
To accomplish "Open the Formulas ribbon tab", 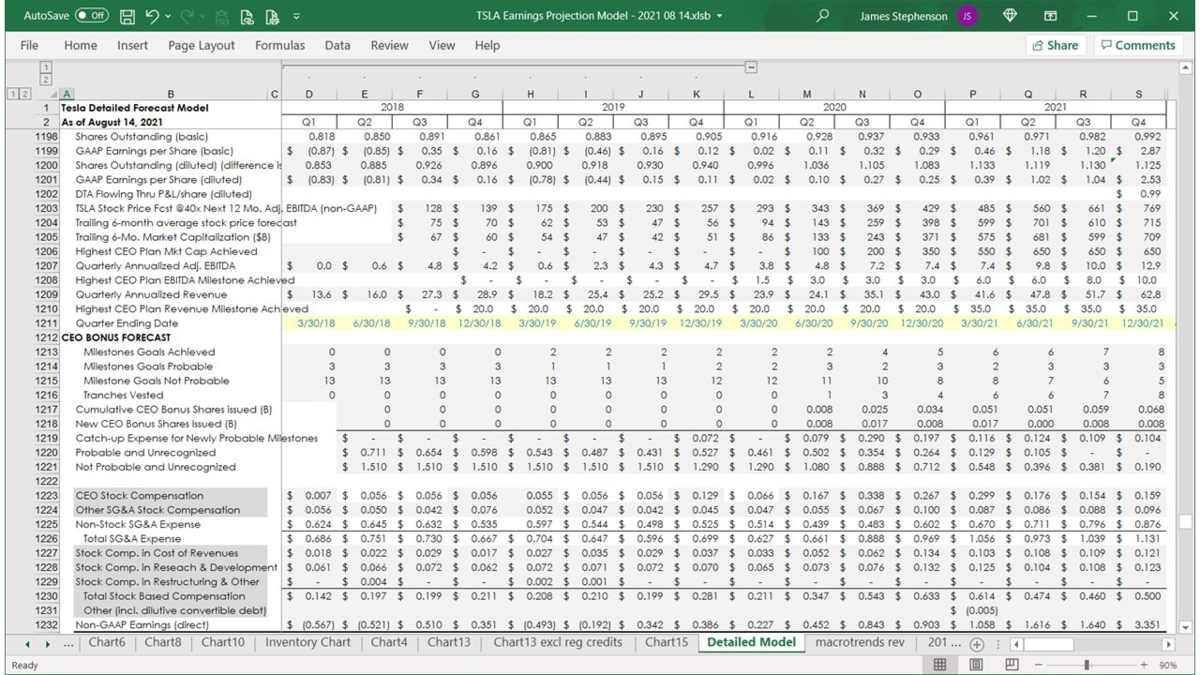I will pyautogui.click(x=279, y=45).
